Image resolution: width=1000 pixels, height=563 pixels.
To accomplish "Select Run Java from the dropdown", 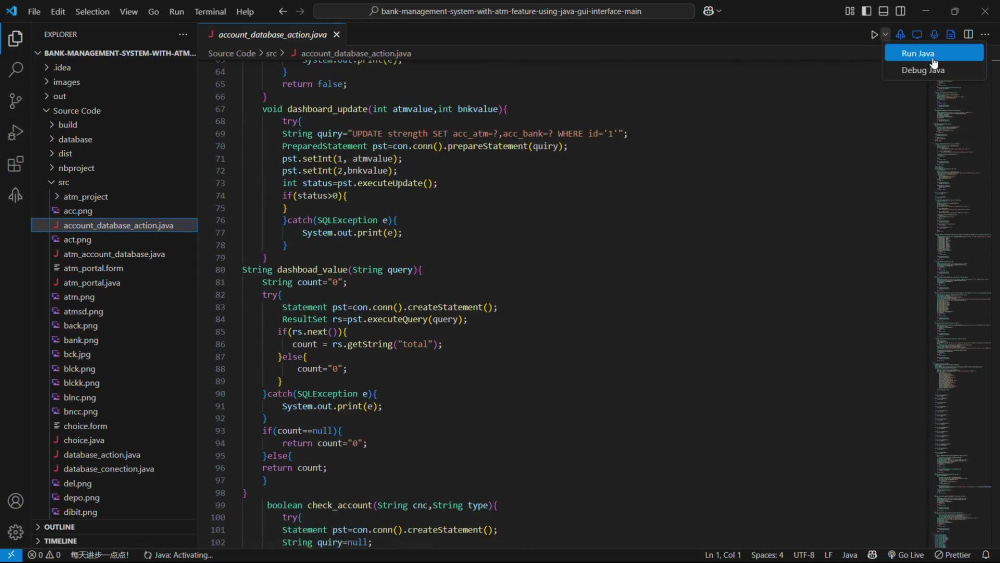I will (x=934, y=54).
